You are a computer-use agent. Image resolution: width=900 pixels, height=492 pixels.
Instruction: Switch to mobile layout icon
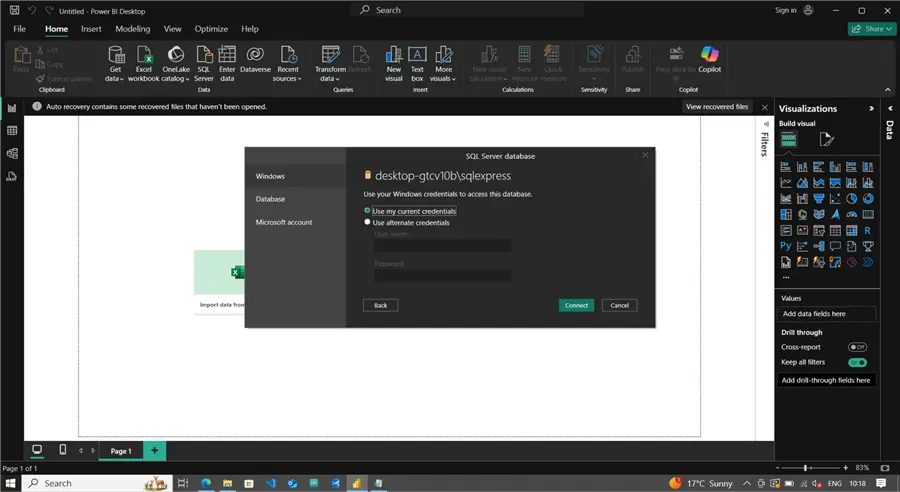(63, 450)
